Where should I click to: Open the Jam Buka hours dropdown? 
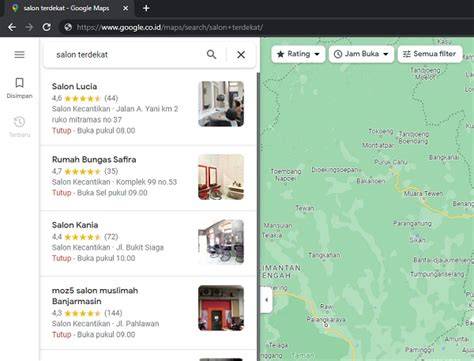coord(361,54)
